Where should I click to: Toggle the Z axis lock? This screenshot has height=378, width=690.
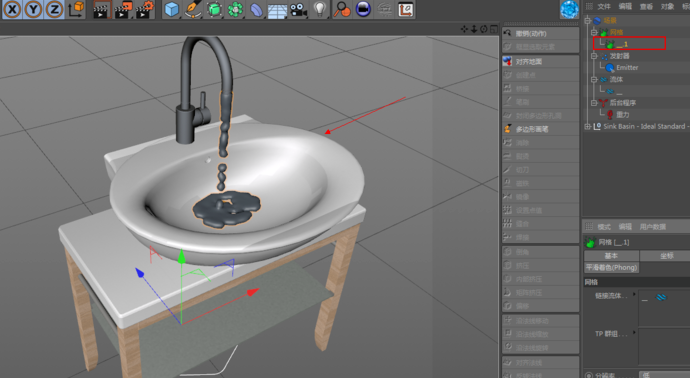[x=55, y=9]
